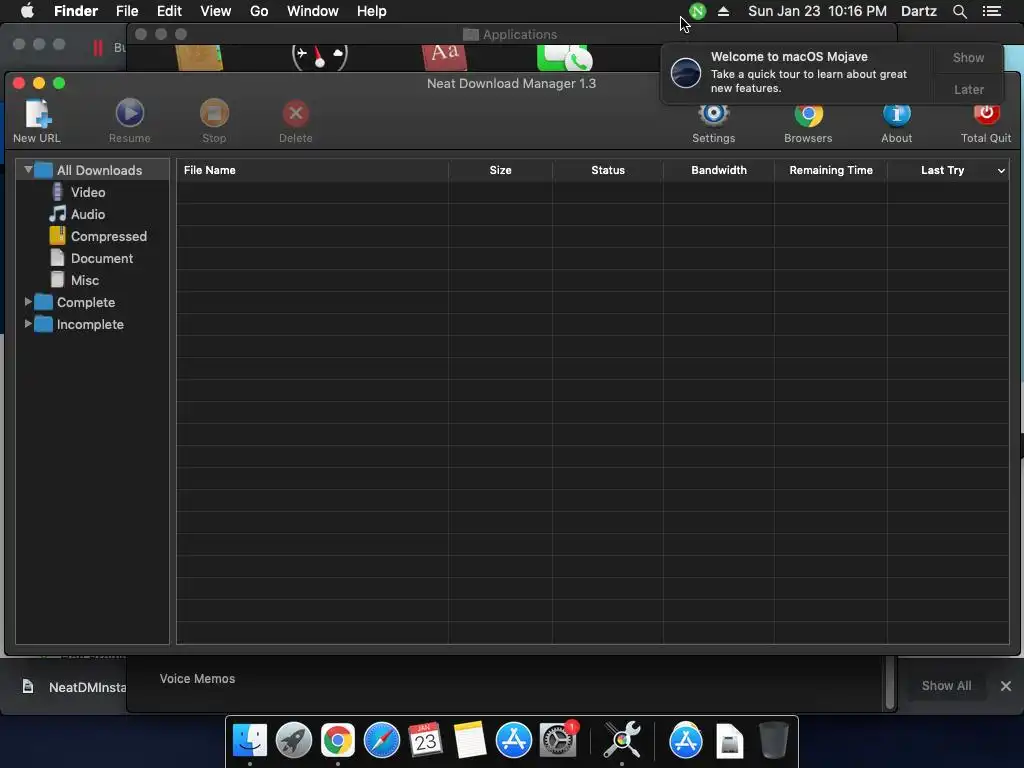Viewport: 1024px width, 768px height.
Task: Open the About info icon
Action: pyautogui.click(x=897, y=115)
